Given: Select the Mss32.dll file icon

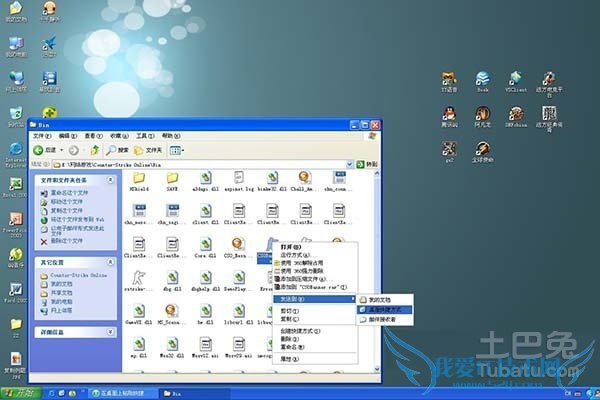Looking at the screenshot, I should coord(172,348).
